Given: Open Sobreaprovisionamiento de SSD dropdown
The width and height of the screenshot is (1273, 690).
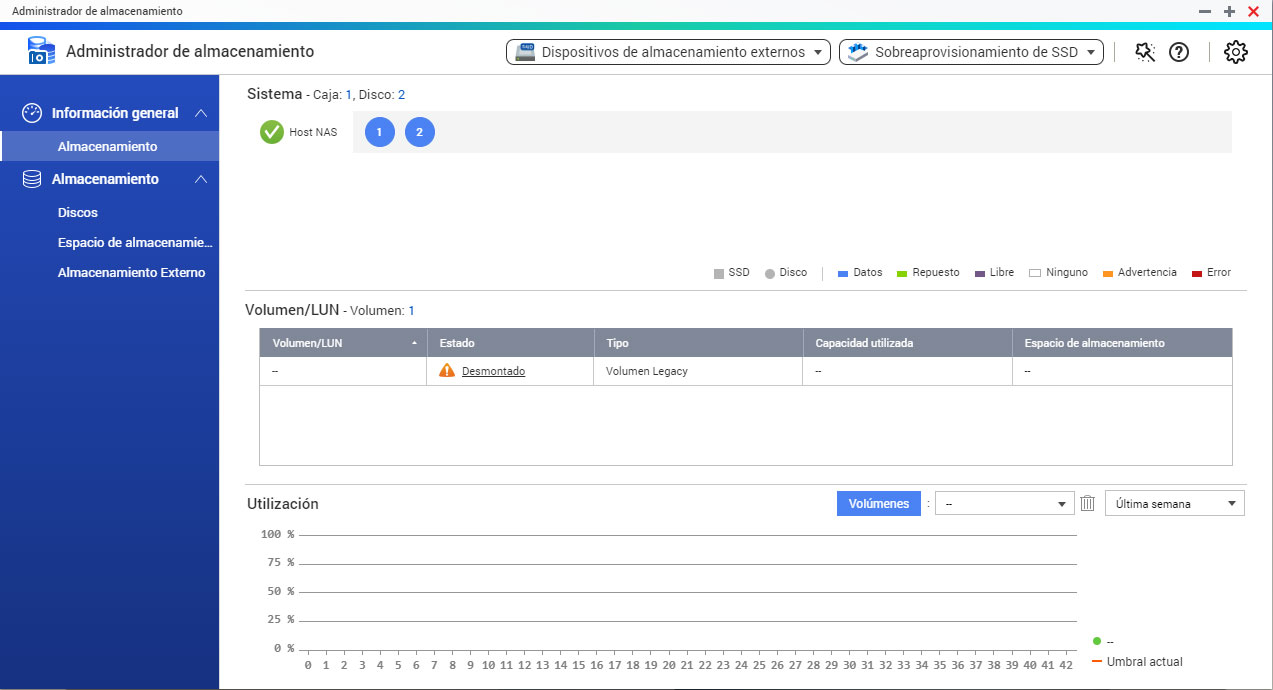Looking at the screenshot, I should (x=970, y=52).
